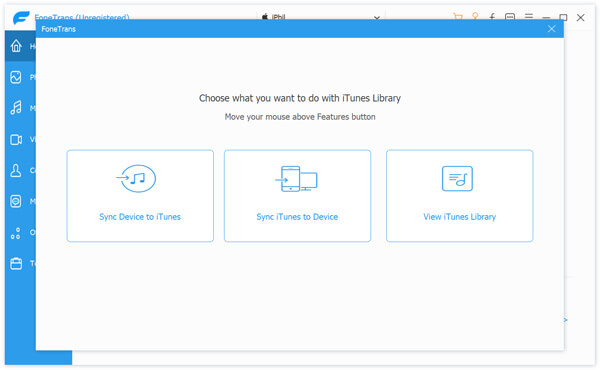Minimize the main FoneTrans window
Screen dimensions: 600x370
[x=546, y=17]
